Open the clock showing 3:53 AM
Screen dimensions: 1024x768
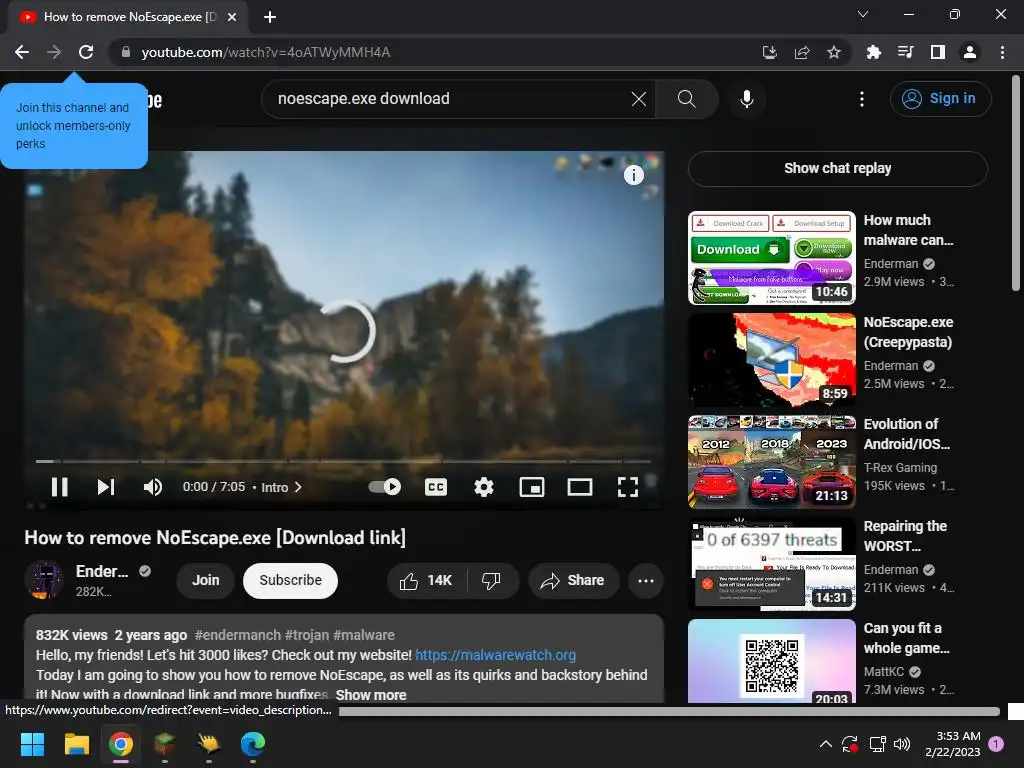(953, 744)
